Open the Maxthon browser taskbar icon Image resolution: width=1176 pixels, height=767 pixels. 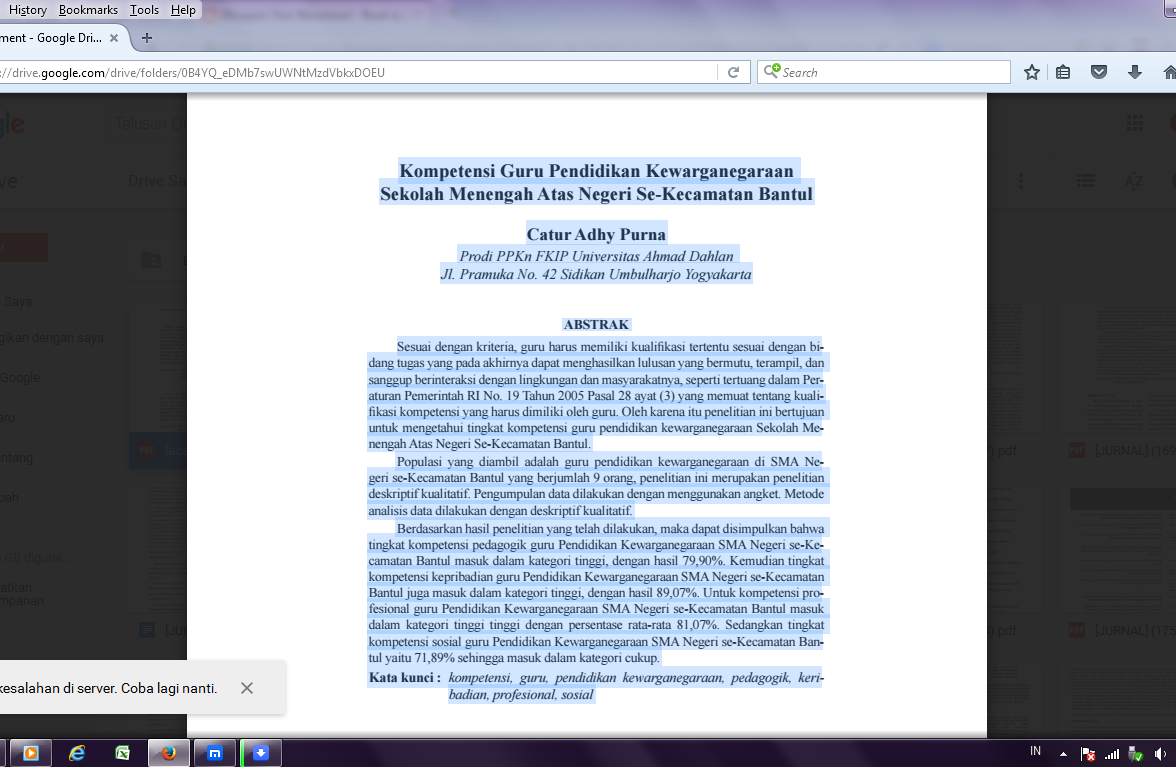point(214,753)
